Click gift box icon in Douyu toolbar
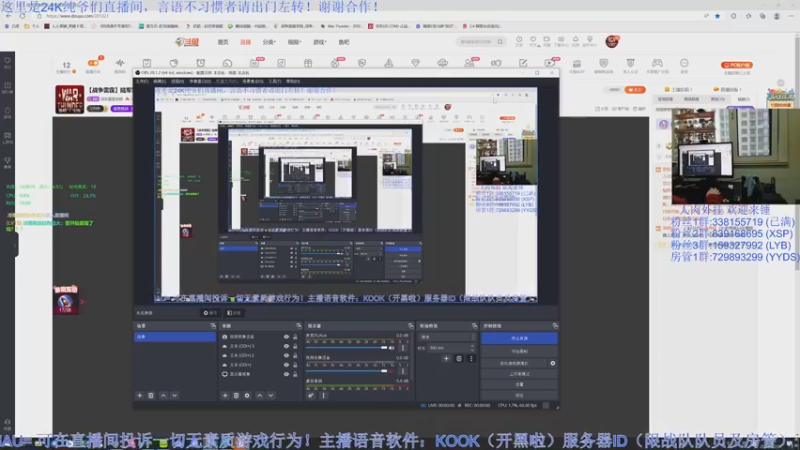The image size is (800, 450). 308,63
